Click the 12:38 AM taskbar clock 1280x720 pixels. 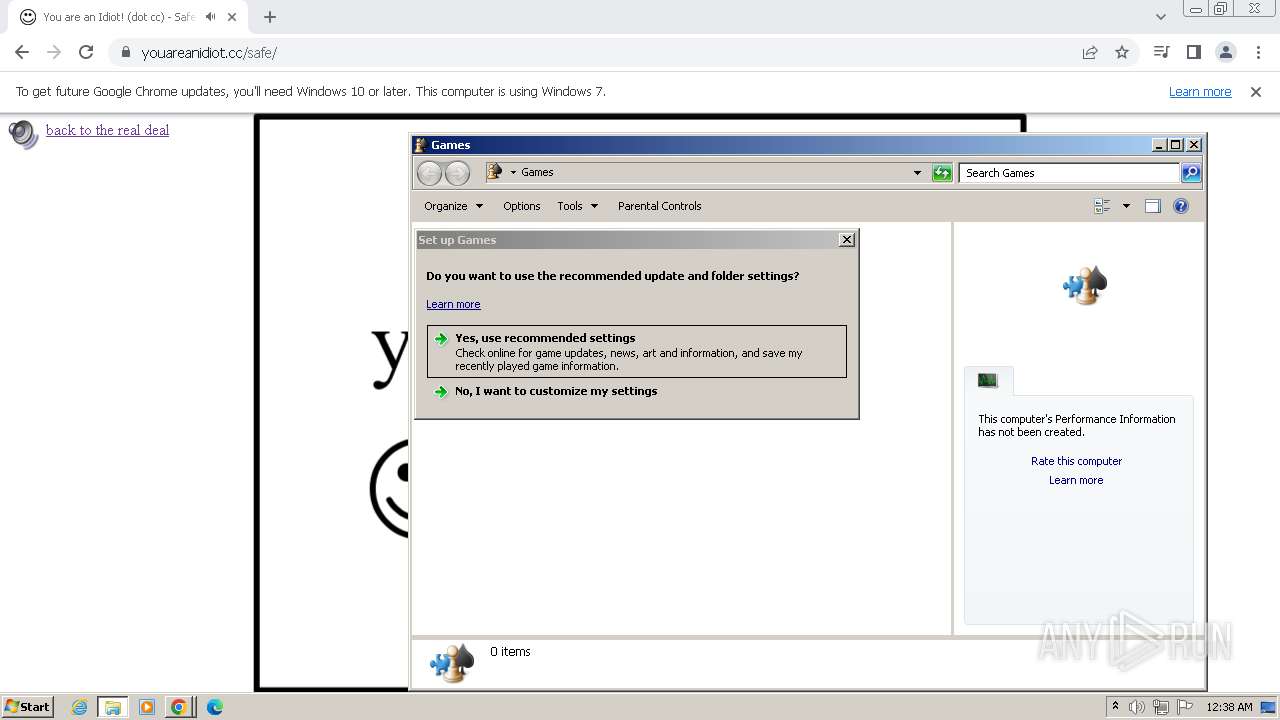[1229, 707]
